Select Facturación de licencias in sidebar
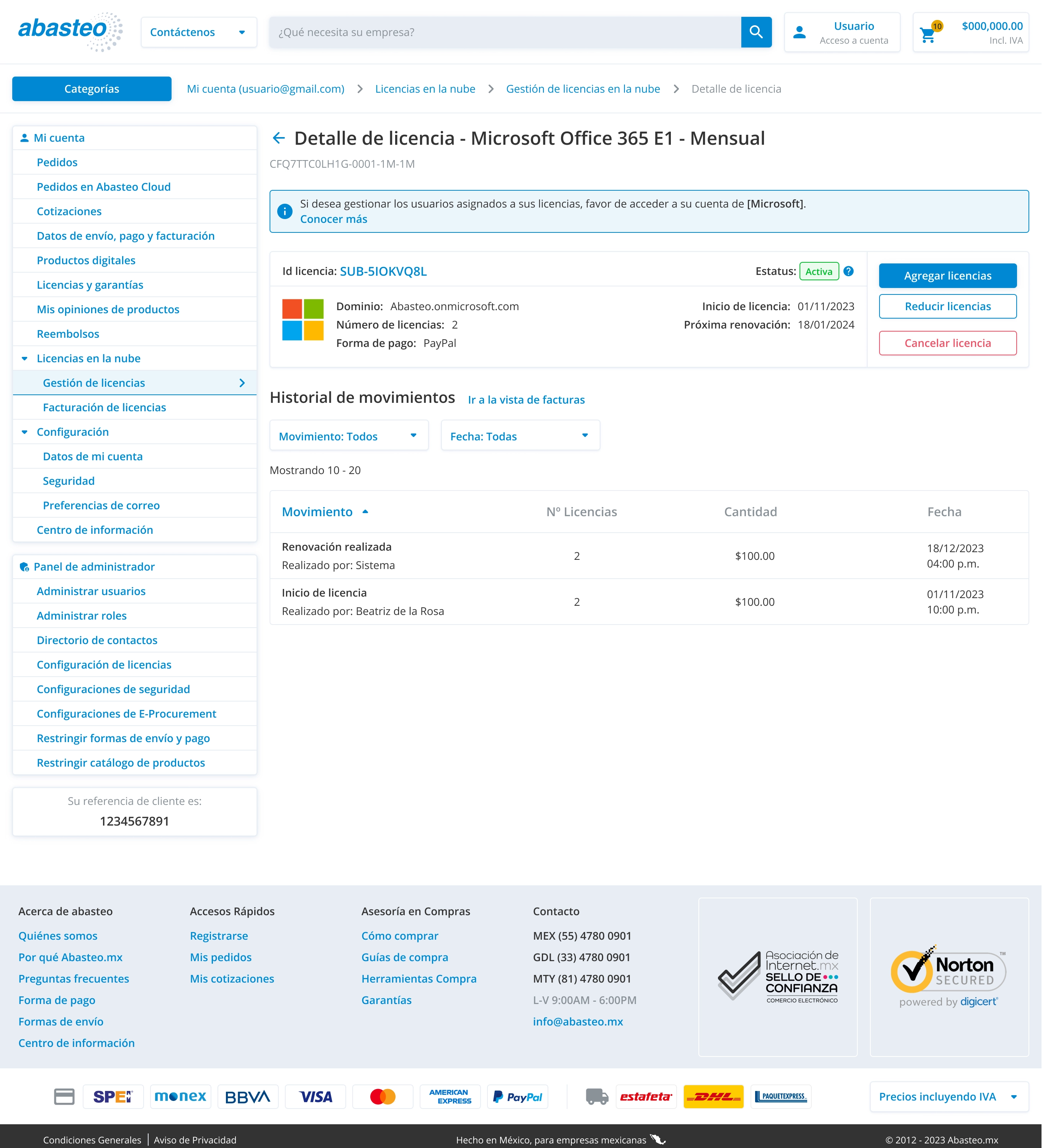Viewport: 1053px width, 1148px height. point(104,407)
